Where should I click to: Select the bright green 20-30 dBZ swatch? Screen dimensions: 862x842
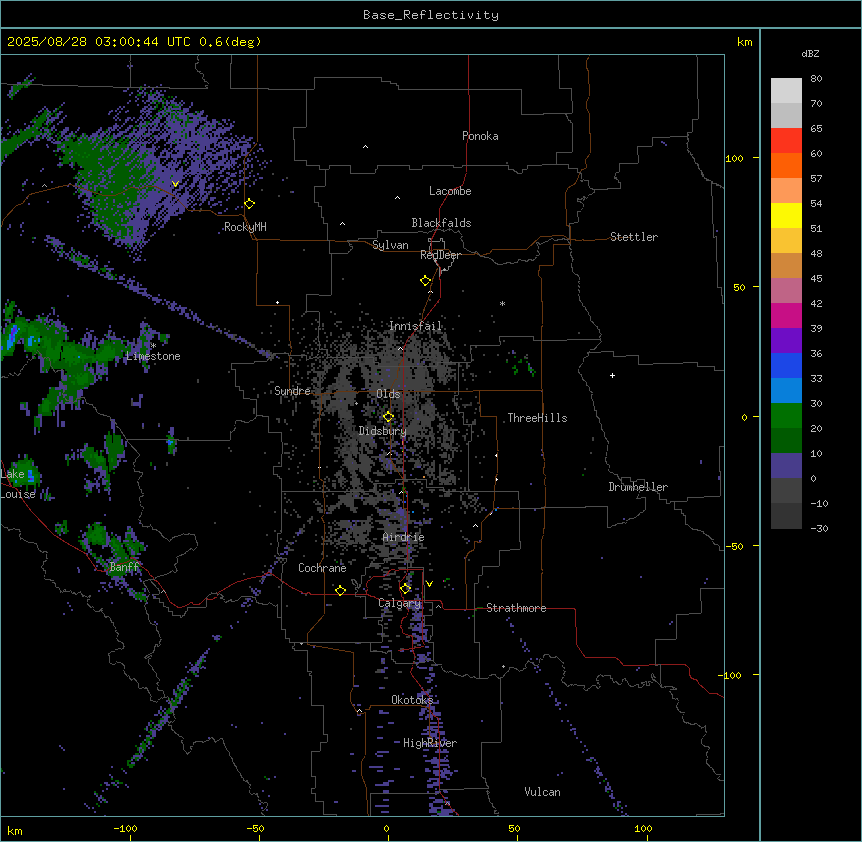tap(786, 416)
